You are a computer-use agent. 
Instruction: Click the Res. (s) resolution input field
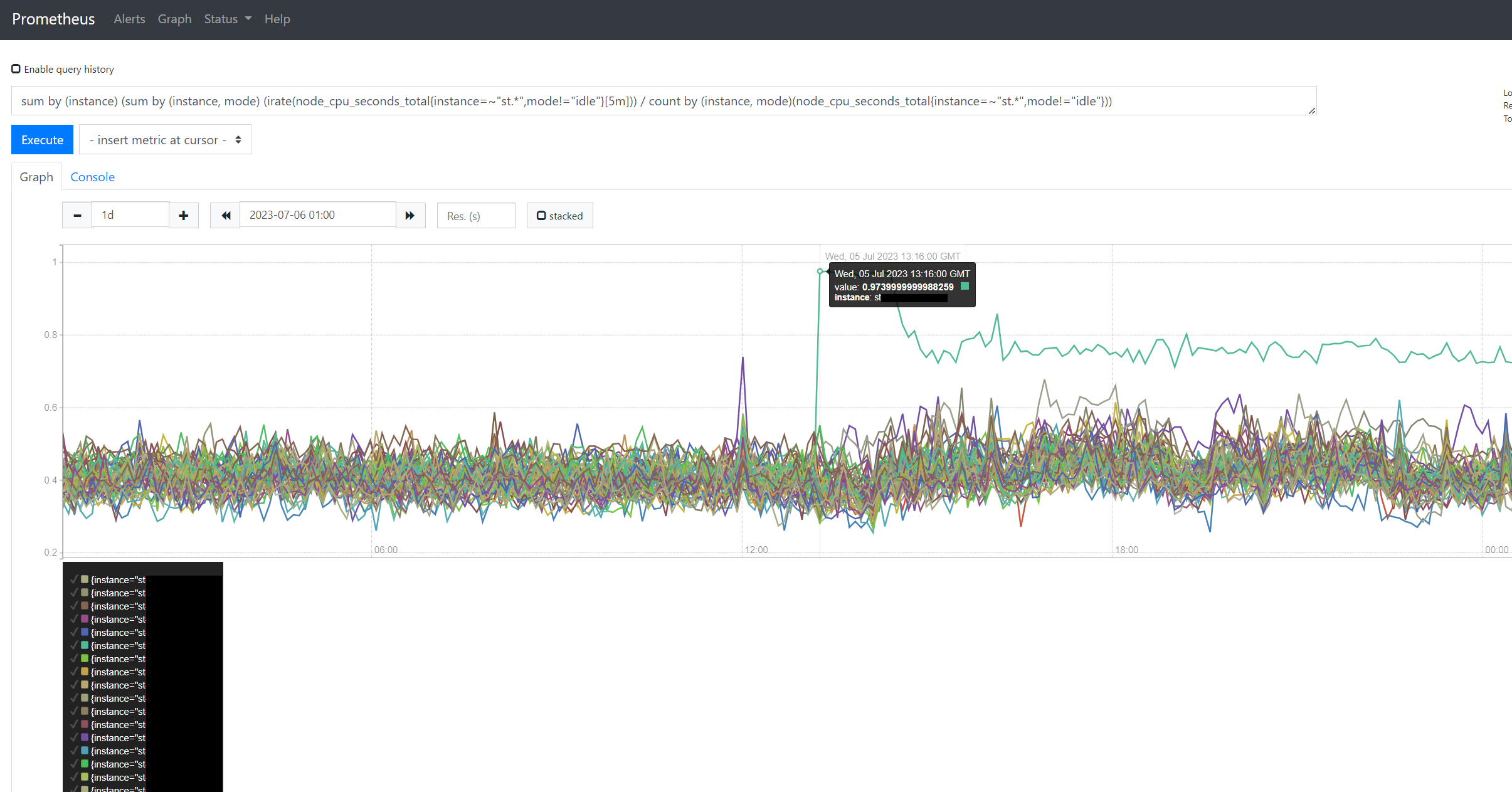point(476,216)
